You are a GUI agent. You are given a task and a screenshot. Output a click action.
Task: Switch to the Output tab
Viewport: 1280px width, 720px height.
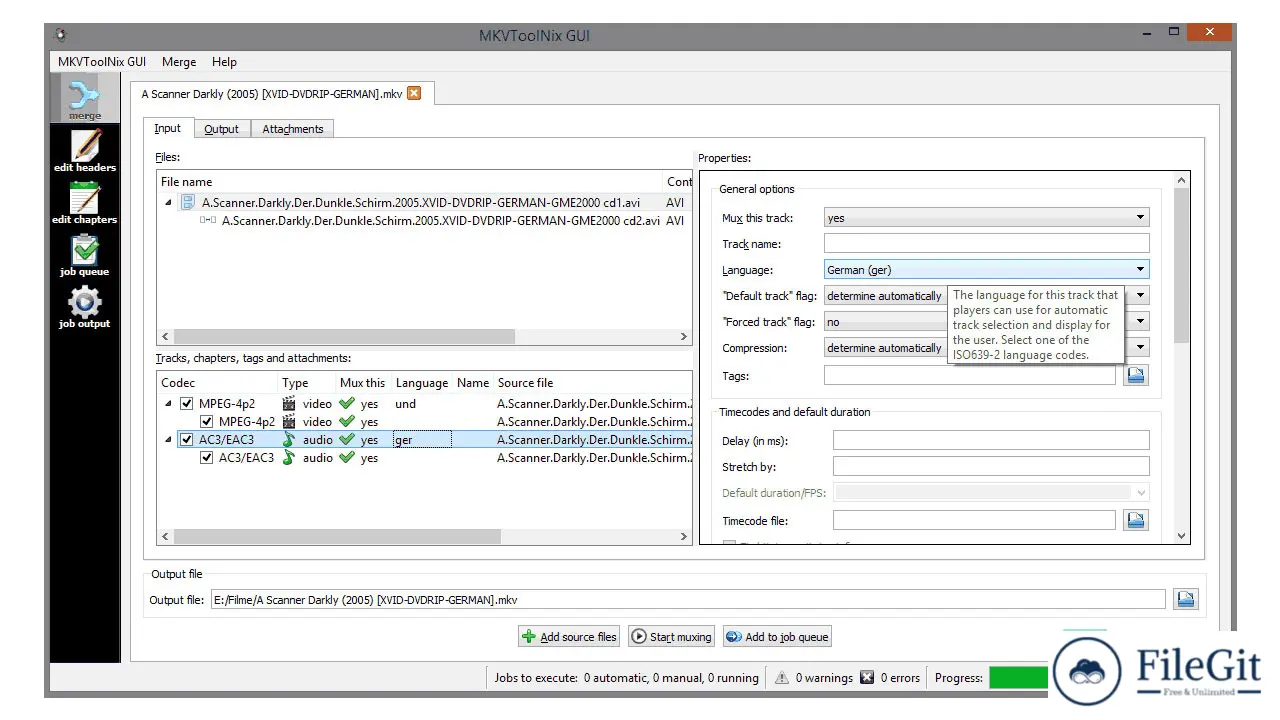click(x=221, y=129)
